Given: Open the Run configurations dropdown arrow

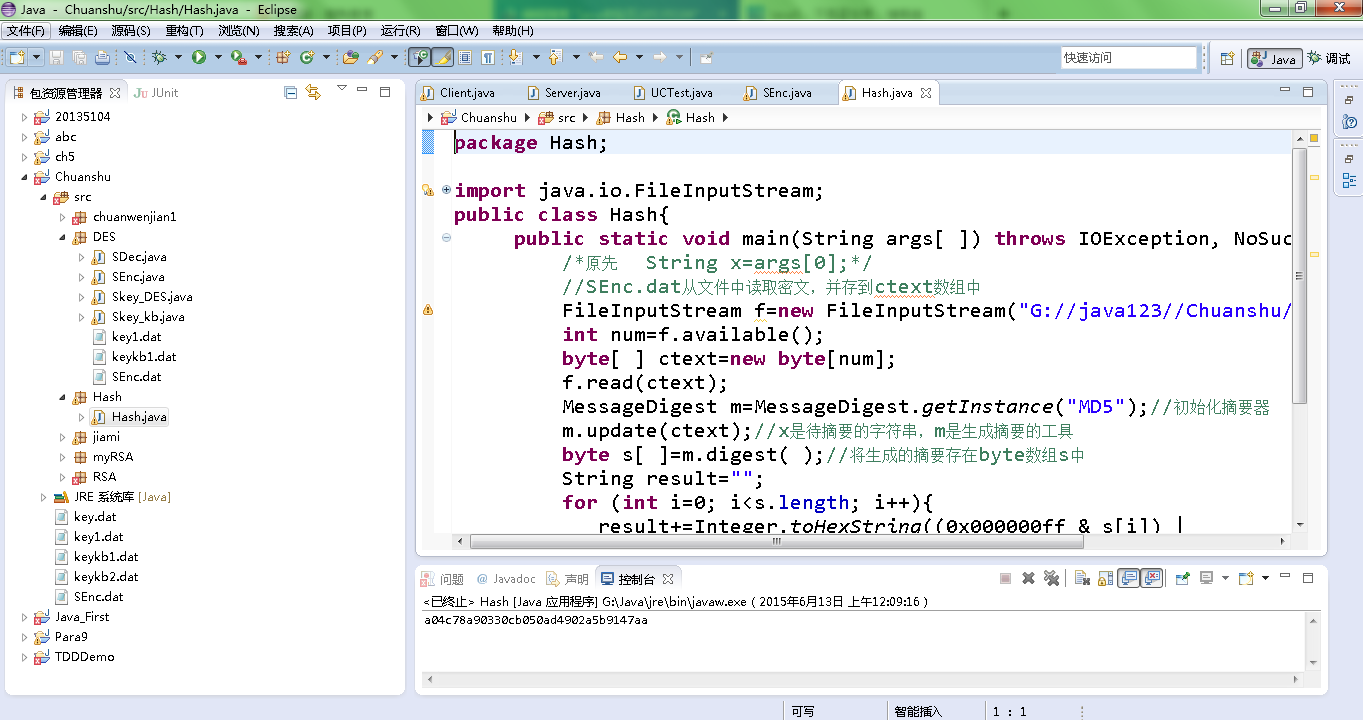Looking at the screenshot, I should coord(218,57).
